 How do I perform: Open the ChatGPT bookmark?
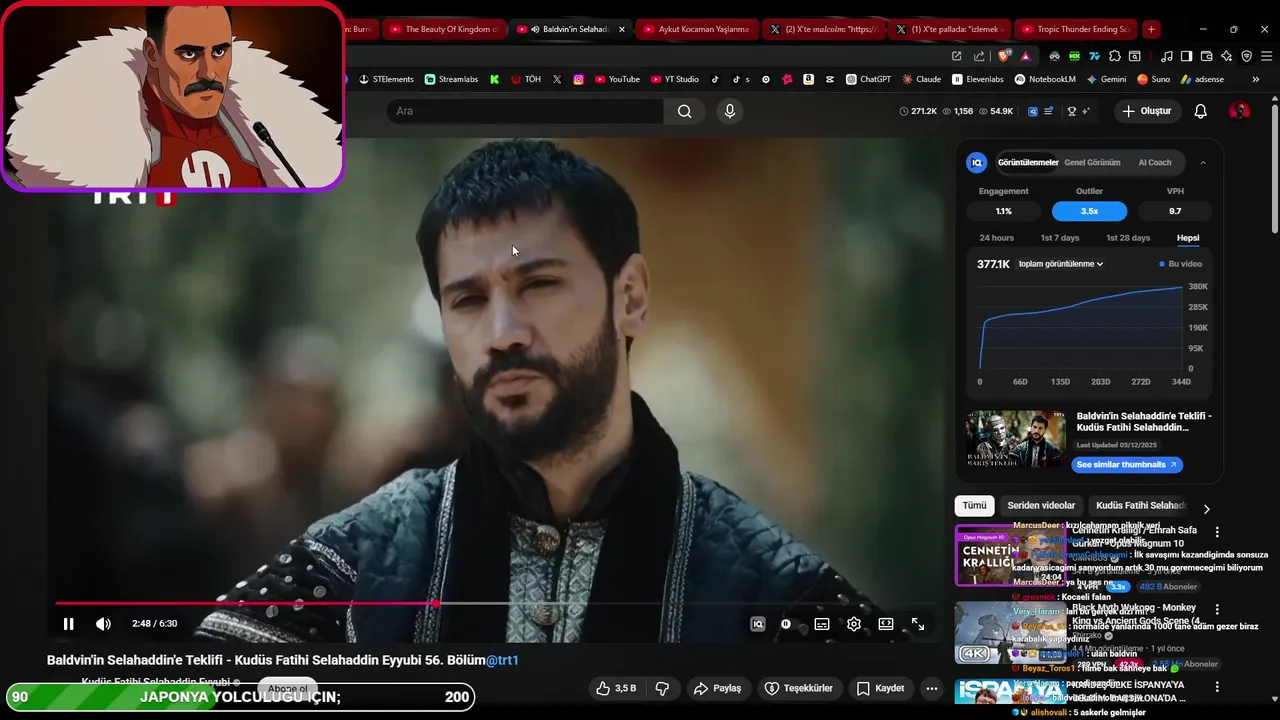pyautogui.click(x=868, y=79)
